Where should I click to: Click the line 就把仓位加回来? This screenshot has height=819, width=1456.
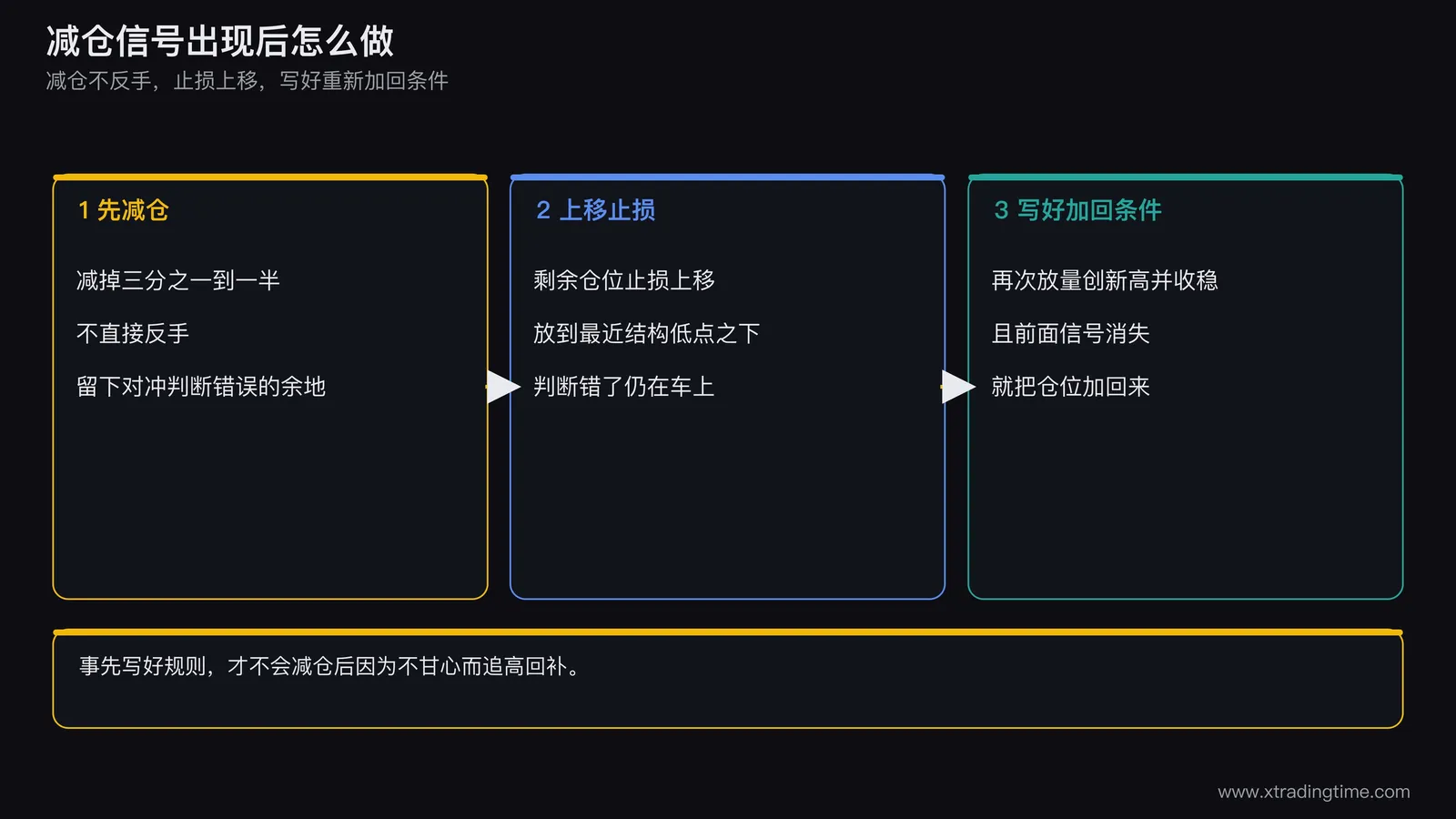coord(1071,387)
